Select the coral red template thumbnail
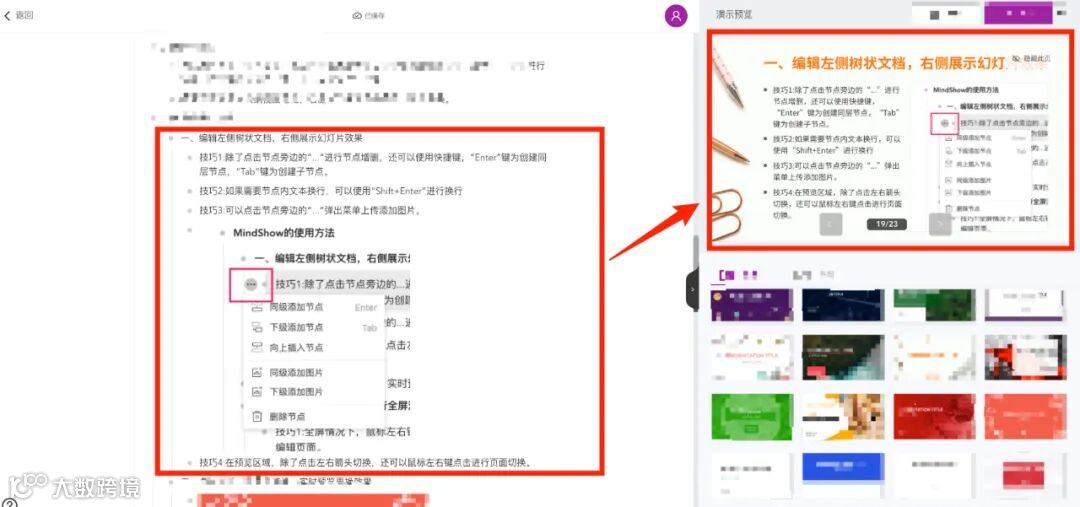This screenshot has height=507, width=1080. (x=1026, y=417)
